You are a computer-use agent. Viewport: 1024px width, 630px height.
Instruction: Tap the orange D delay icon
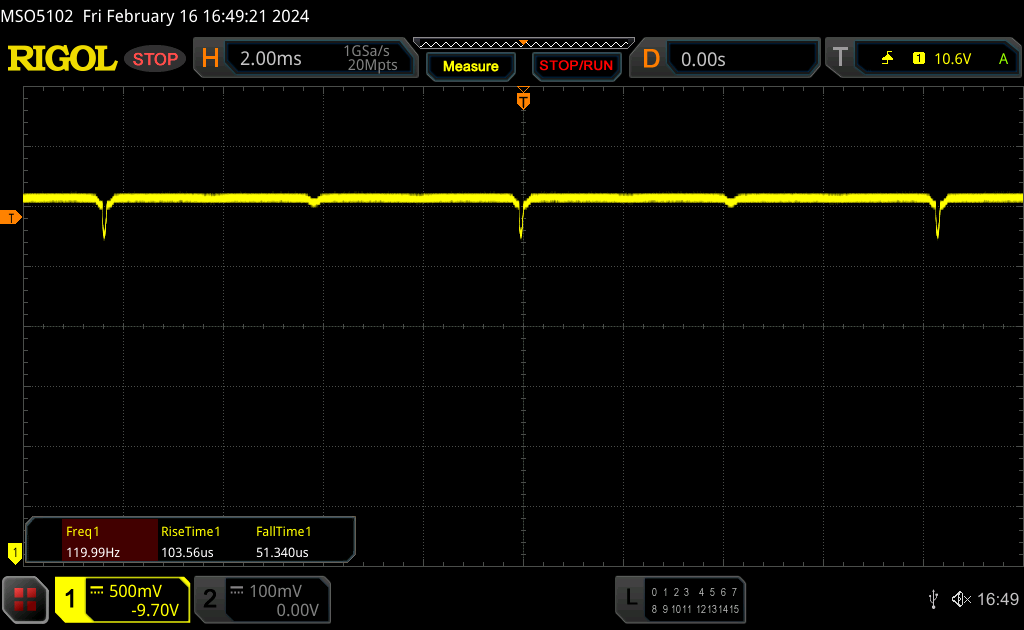[651, 59]
